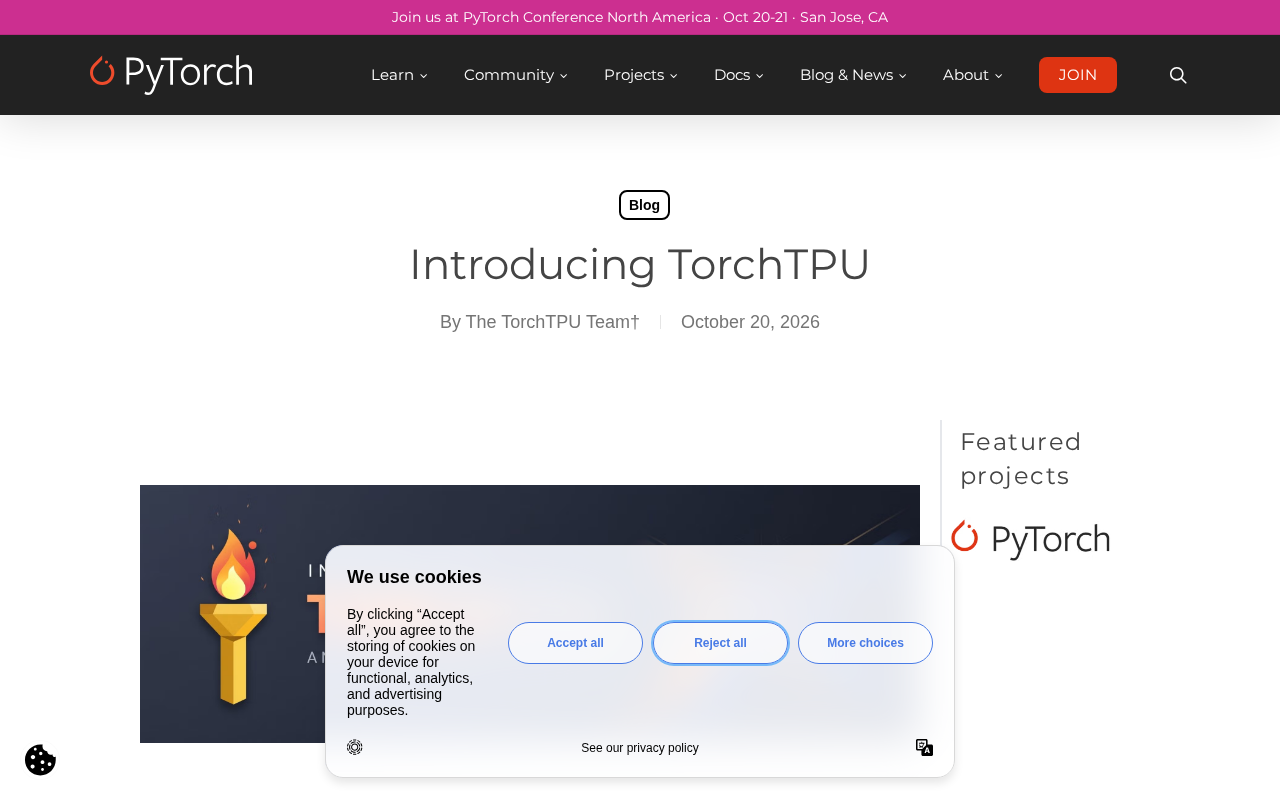The width and height of the screenshot is (1280, 800).
Task: Reject all cookies
Action: 720,643
